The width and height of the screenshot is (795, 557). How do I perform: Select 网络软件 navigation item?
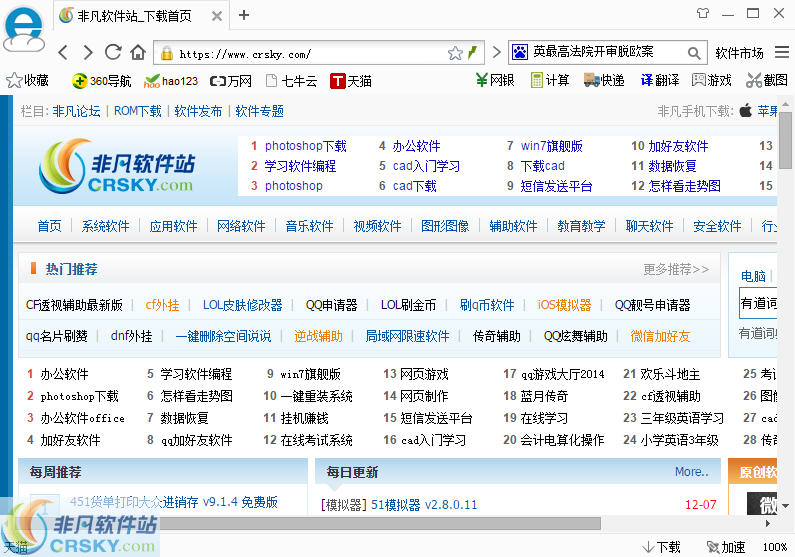tap(241, 226)
